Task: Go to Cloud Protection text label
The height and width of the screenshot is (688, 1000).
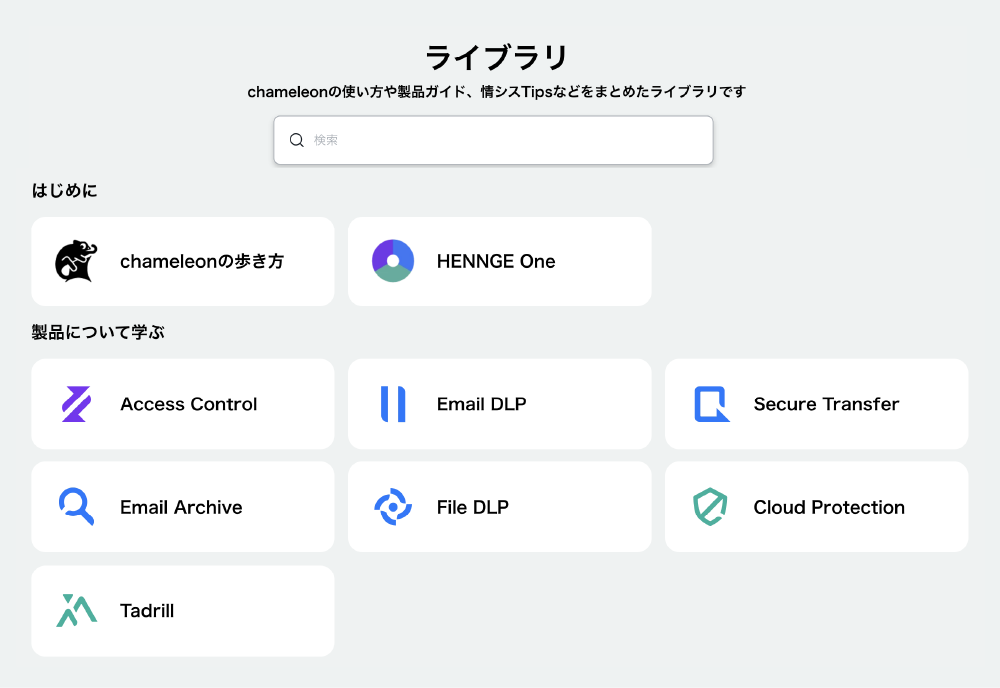Action: (x=829, y=507)
